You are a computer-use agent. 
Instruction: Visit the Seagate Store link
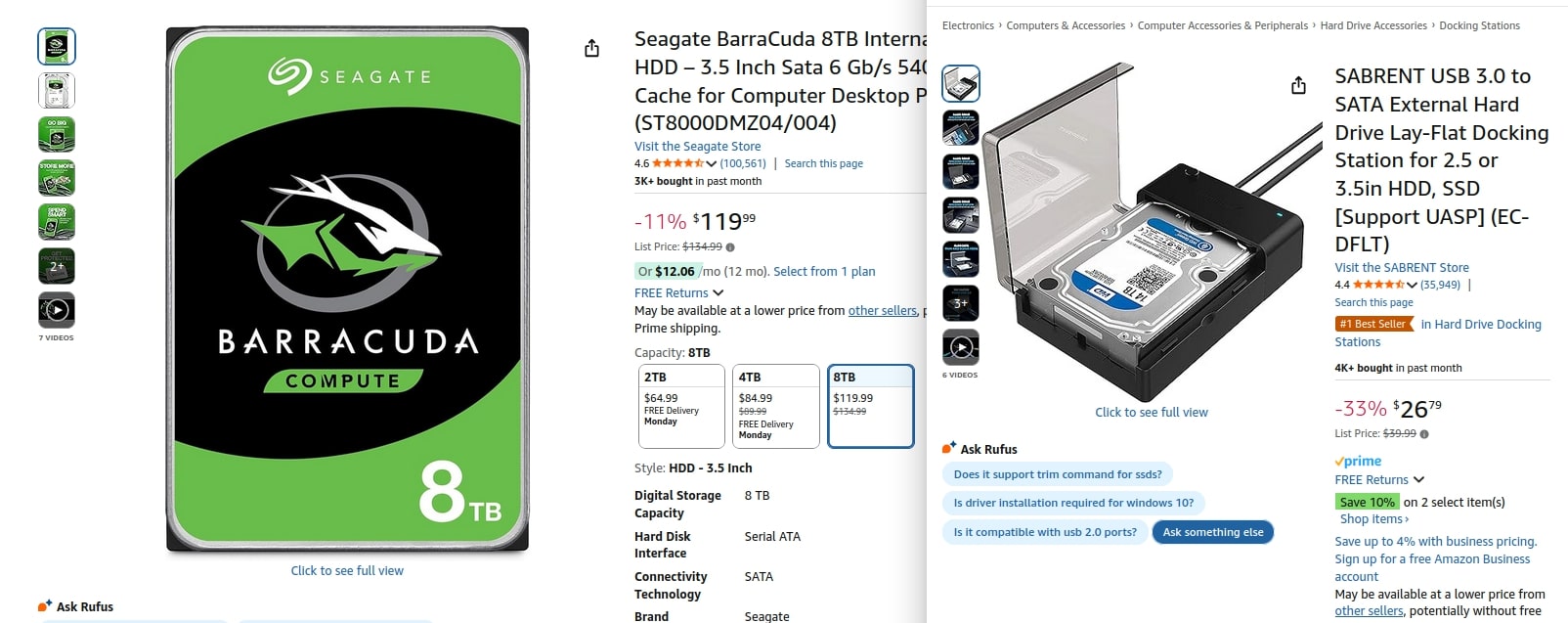click(x=697, y=147)
